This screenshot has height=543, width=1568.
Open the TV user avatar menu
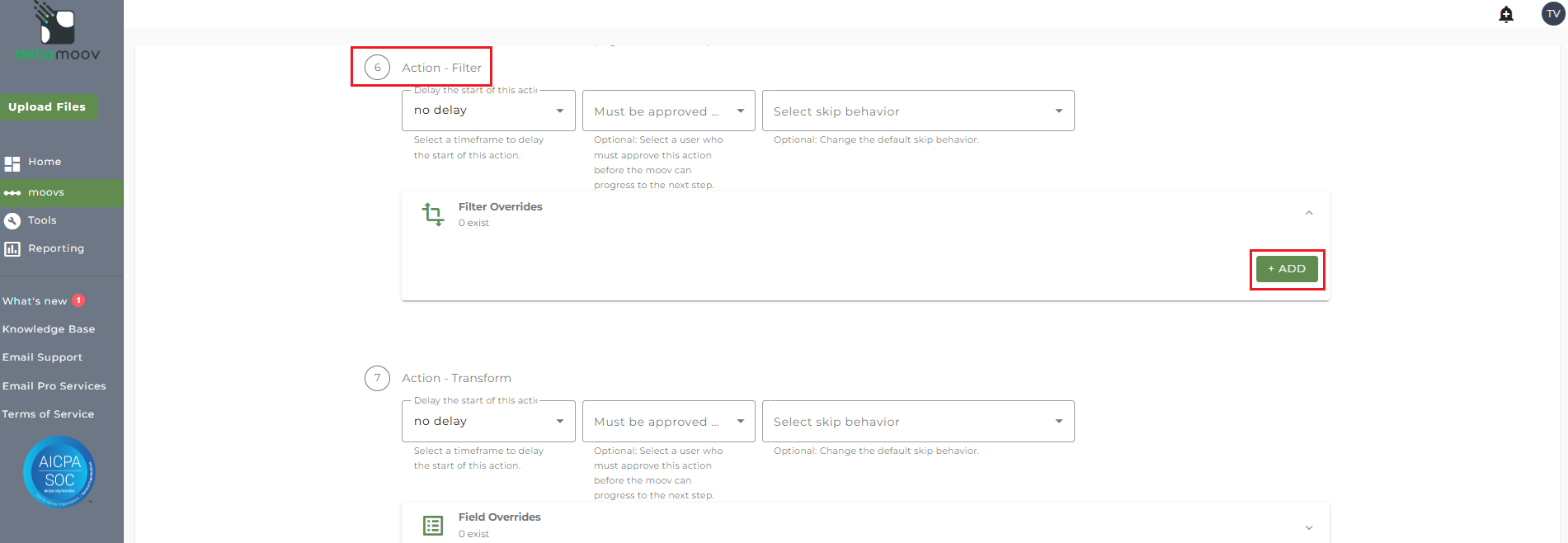point(1553,14)
